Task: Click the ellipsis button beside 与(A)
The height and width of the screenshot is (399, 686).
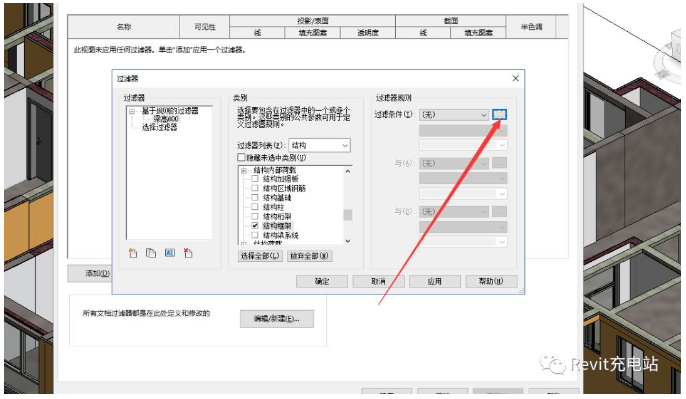Action: coord(499,163)
